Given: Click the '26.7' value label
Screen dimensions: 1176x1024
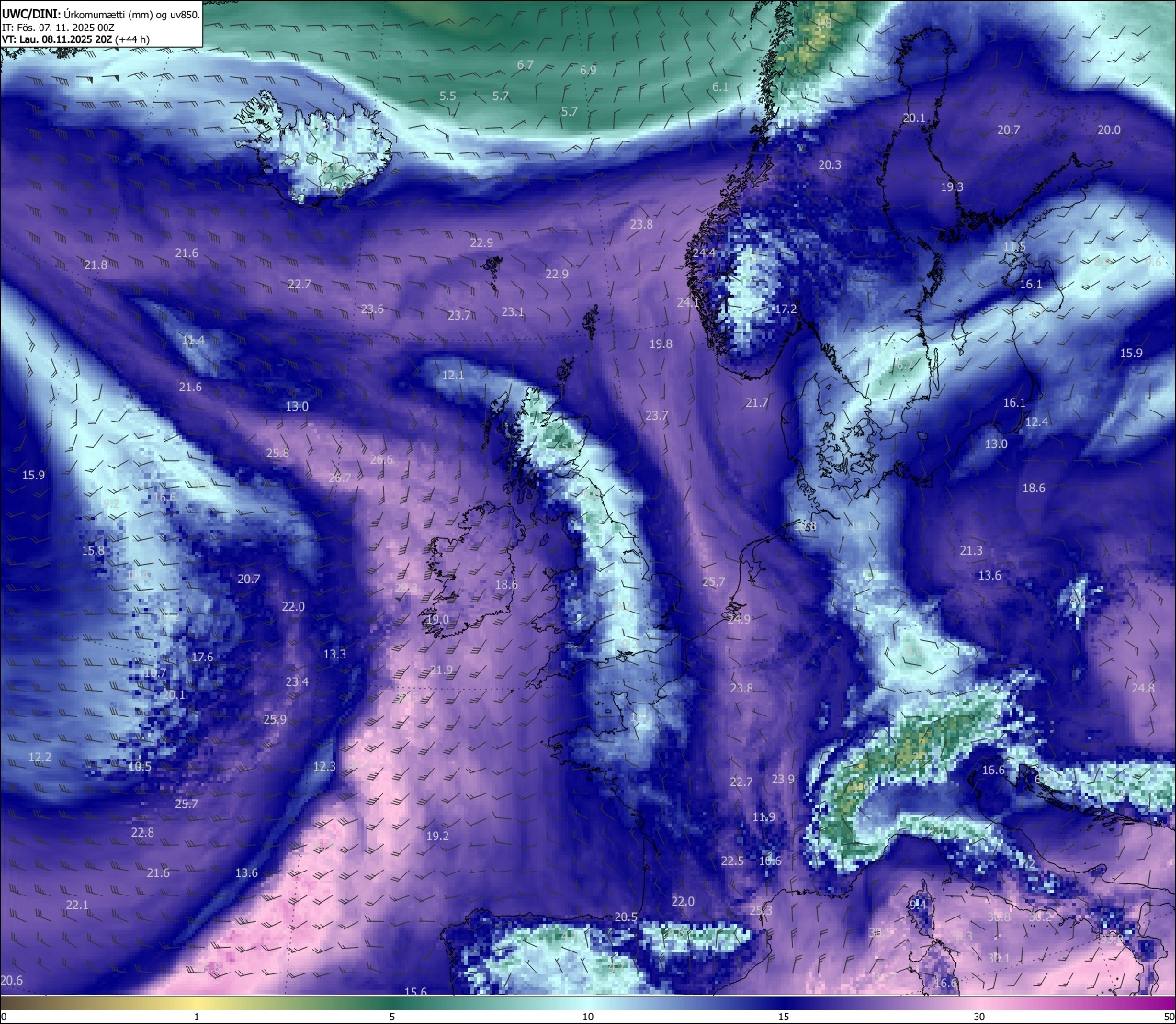Looking at the screenshot, I should (339, 478).
